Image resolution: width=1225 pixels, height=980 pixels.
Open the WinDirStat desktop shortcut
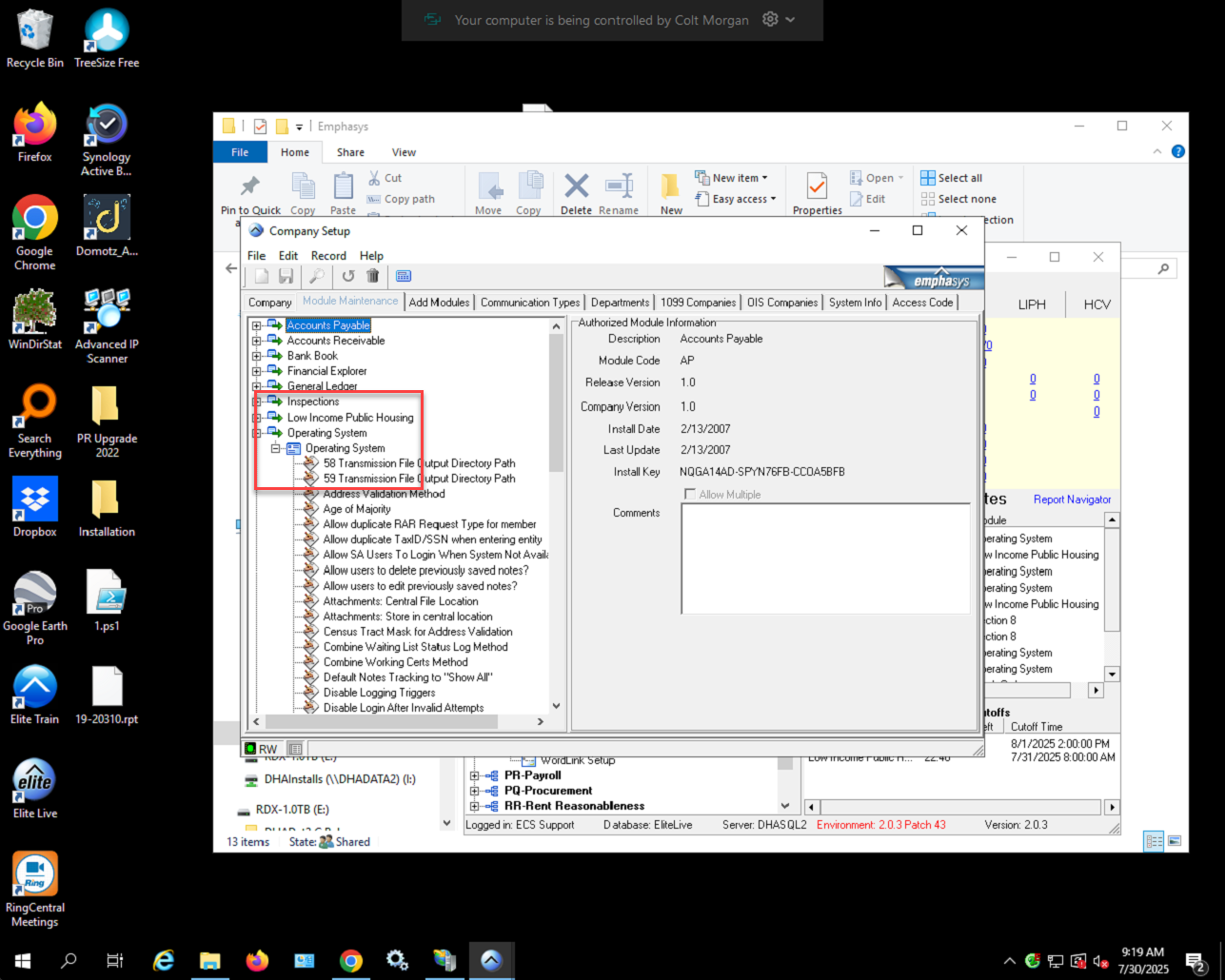click(x=35, y=321)
